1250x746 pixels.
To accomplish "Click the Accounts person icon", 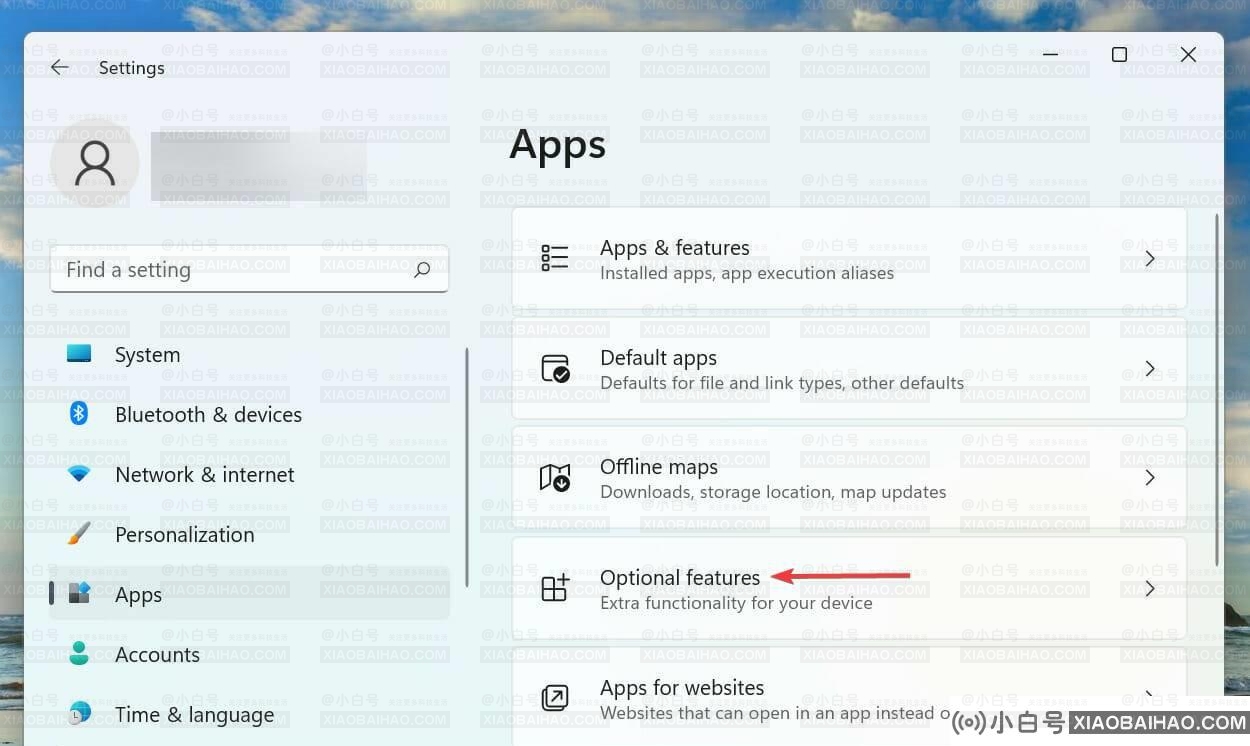I will pos(79,654).
